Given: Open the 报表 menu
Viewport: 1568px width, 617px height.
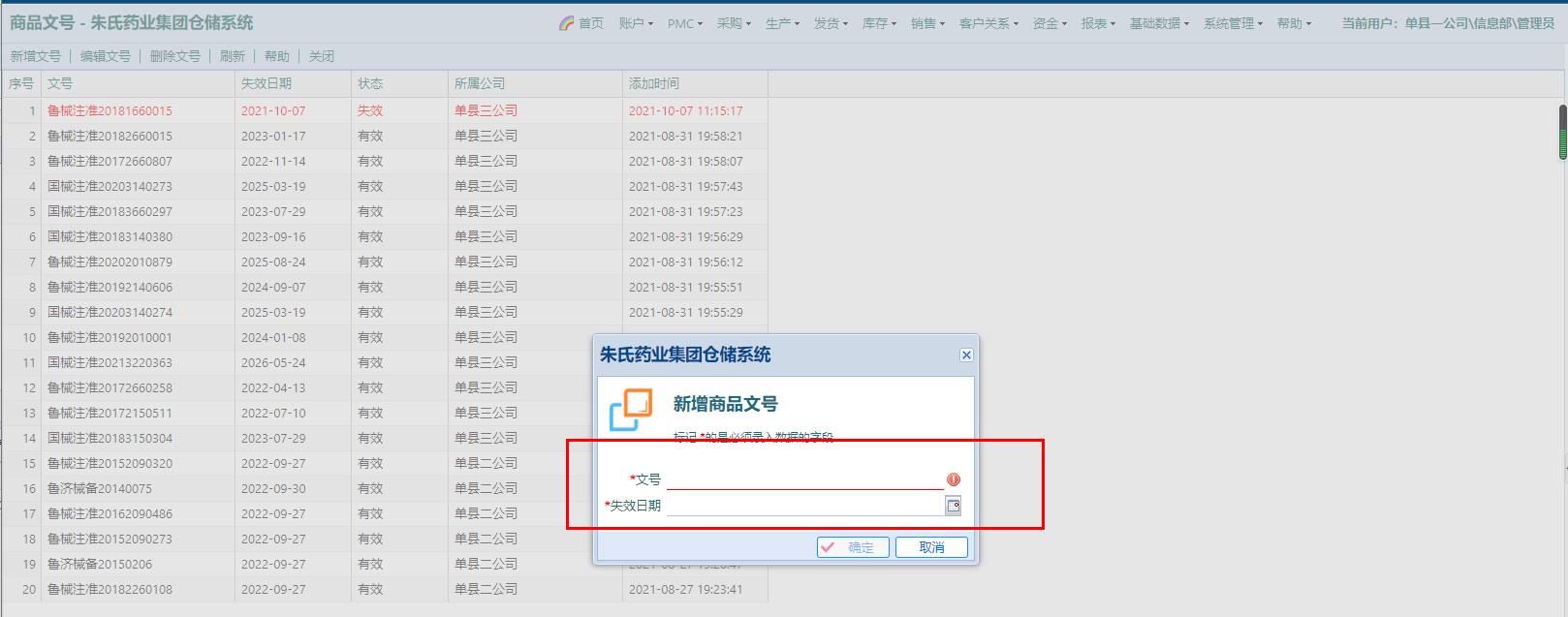Looking at the screenshot, I should tap(1098, 23).
